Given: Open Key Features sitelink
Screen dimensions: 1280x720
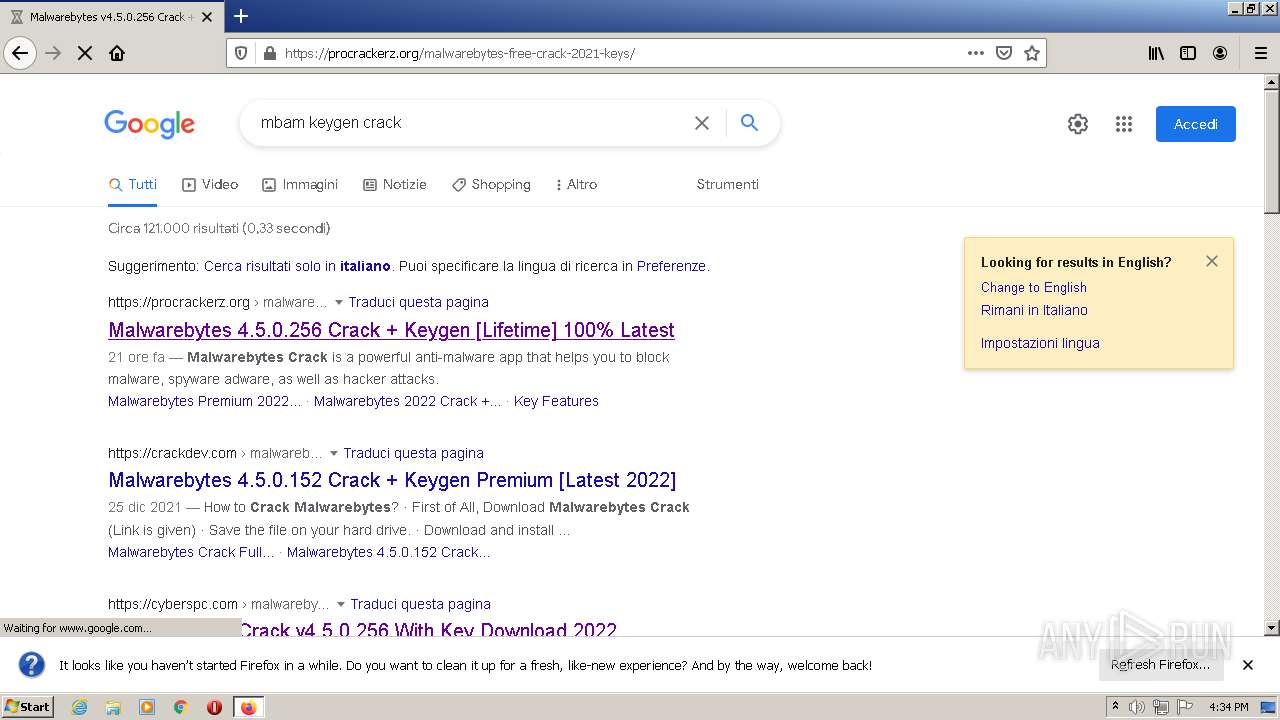Looking at the screenshot, I should coord(556,401).
